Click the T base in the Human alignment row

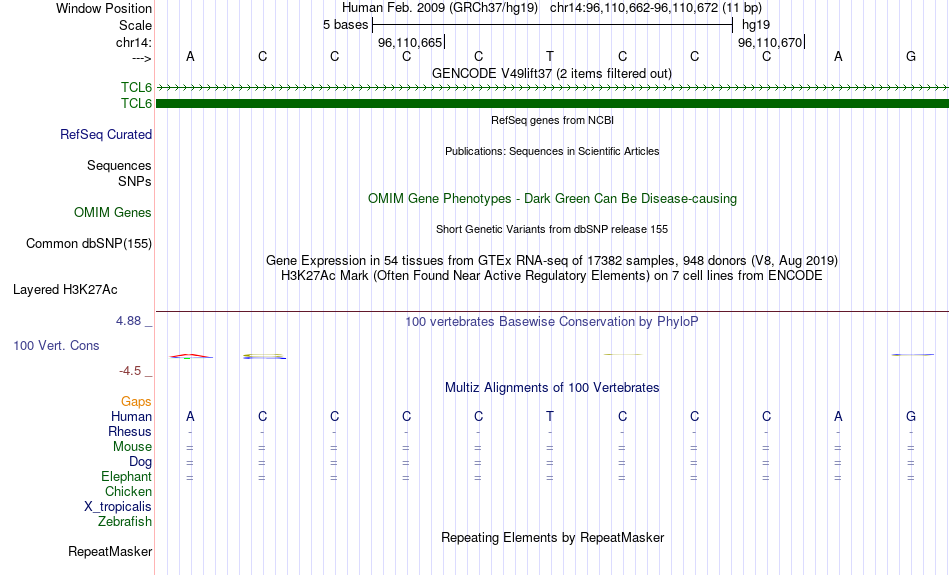(x=550, y=416)
